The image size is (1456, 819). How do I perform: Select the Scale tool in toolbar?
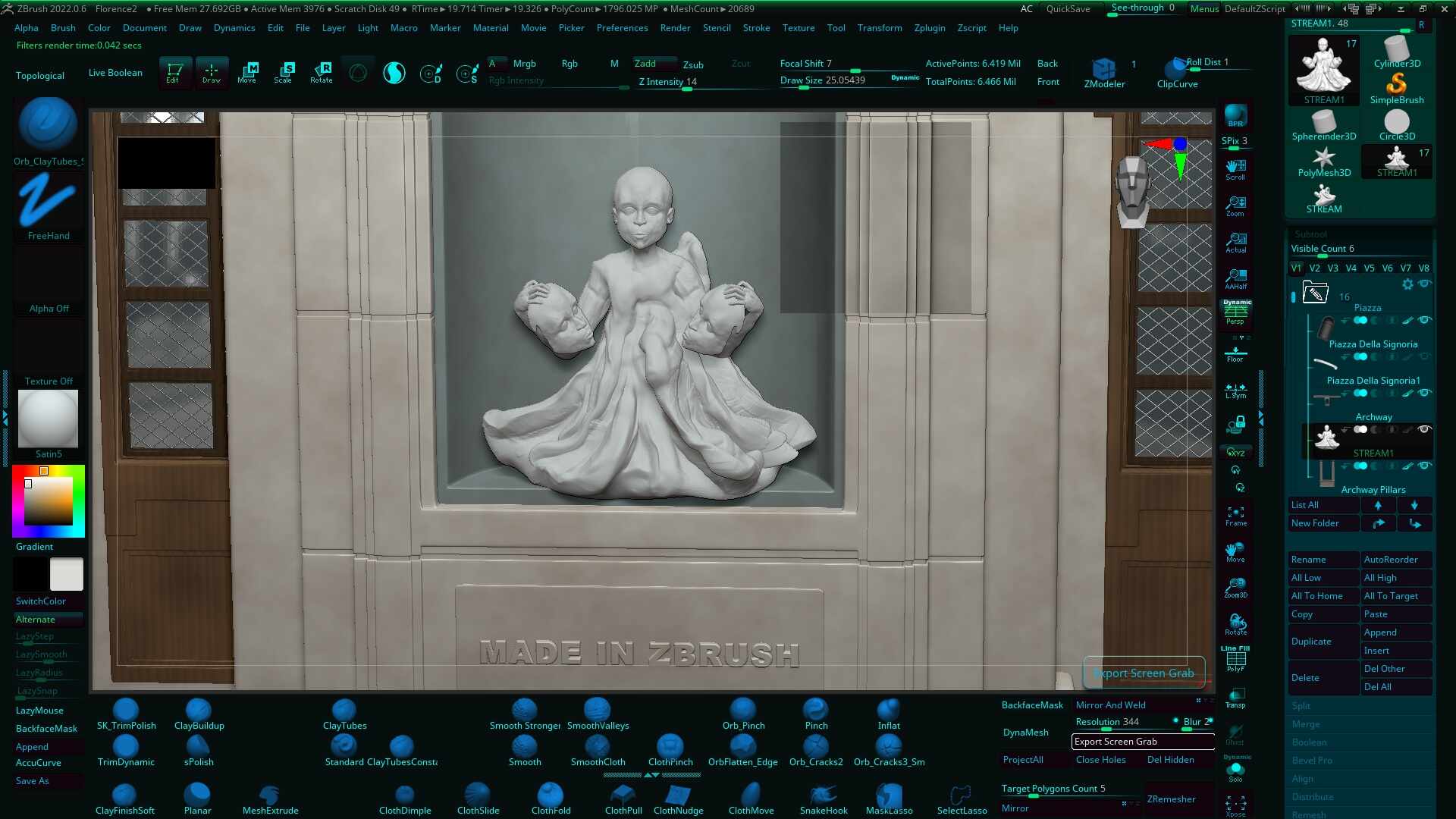[284, 72]
